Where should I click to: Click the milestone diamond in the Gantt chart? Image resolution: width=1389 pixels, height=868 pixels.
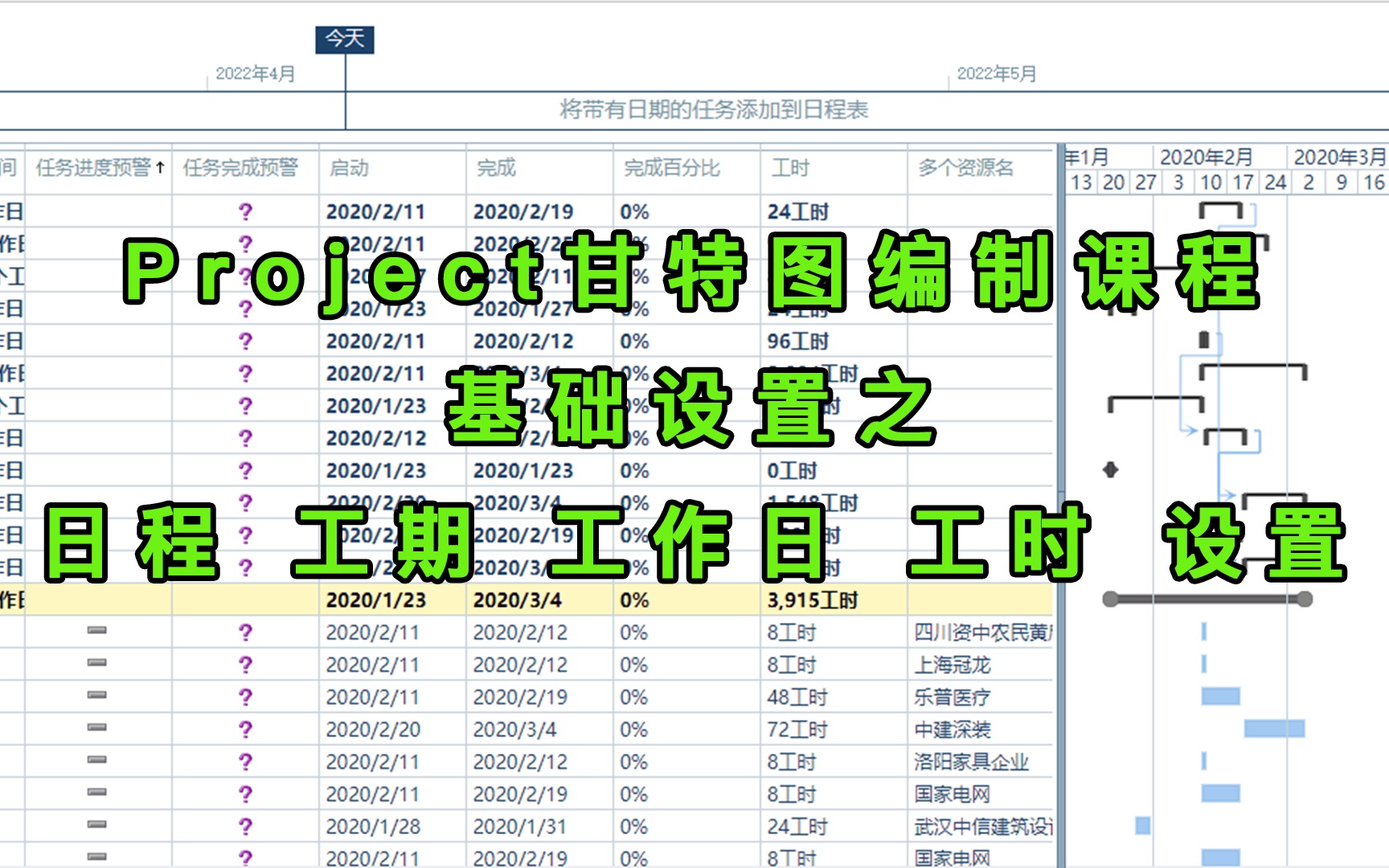(1111, 469)
